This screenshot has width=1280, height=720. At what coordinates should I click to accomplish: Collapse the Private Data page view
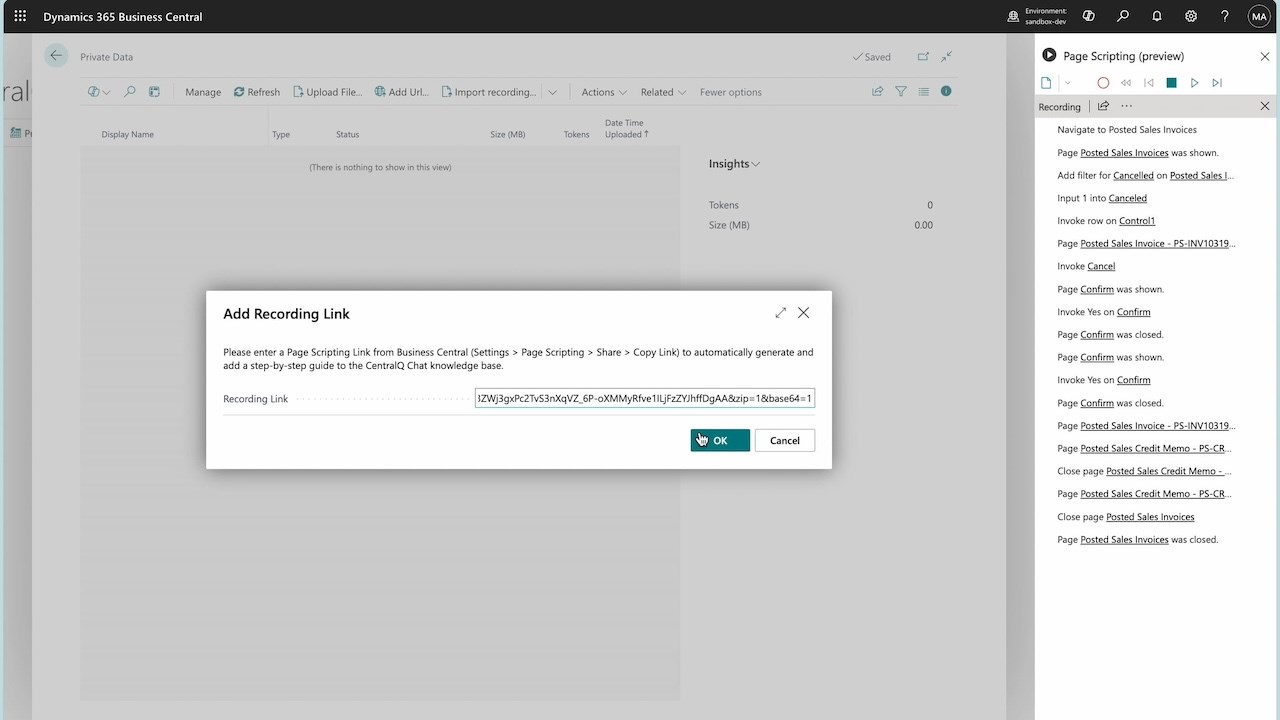(x=946, y=57)
